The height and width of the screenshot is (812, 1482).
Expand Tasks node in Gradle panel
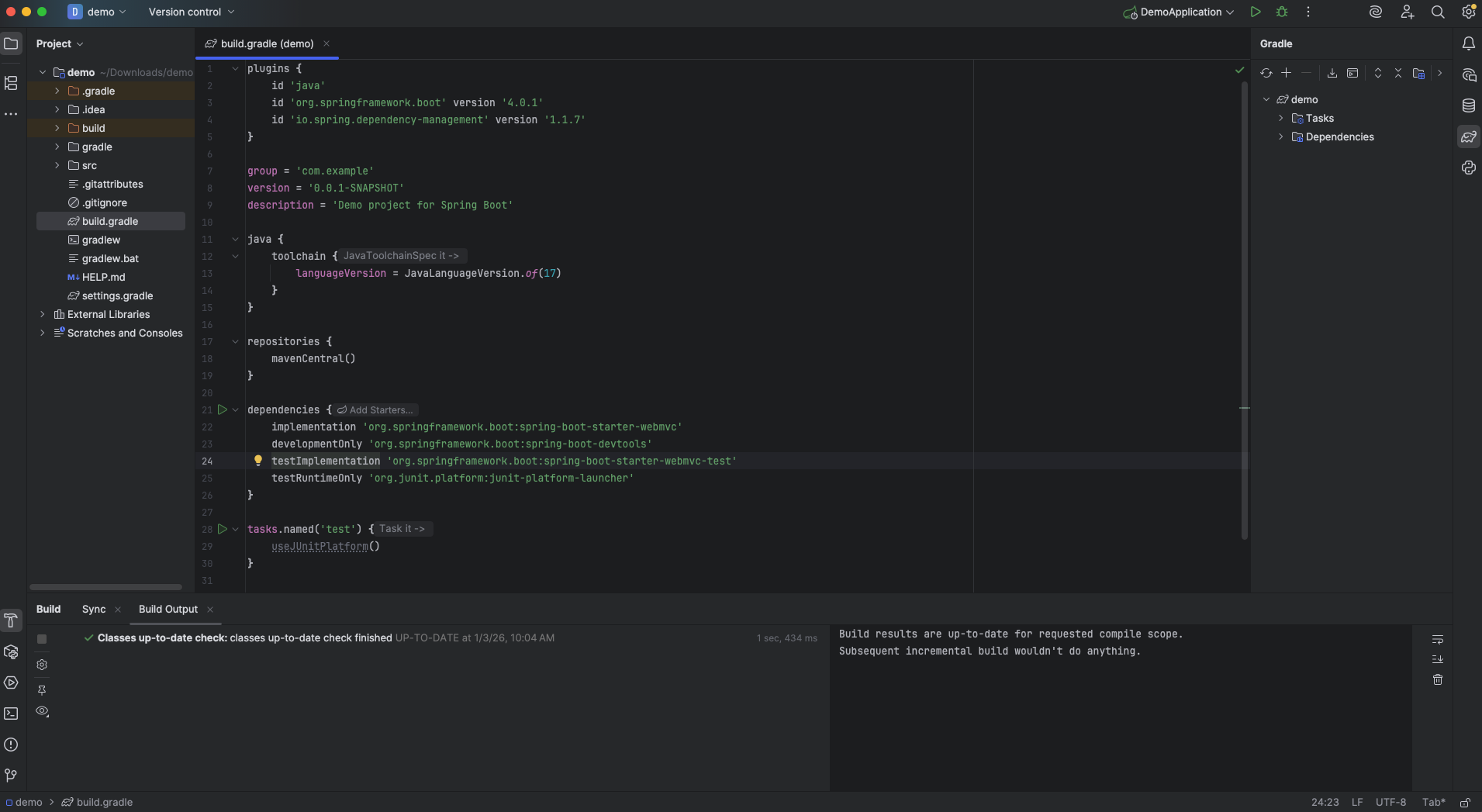(x=1281, y=118)
